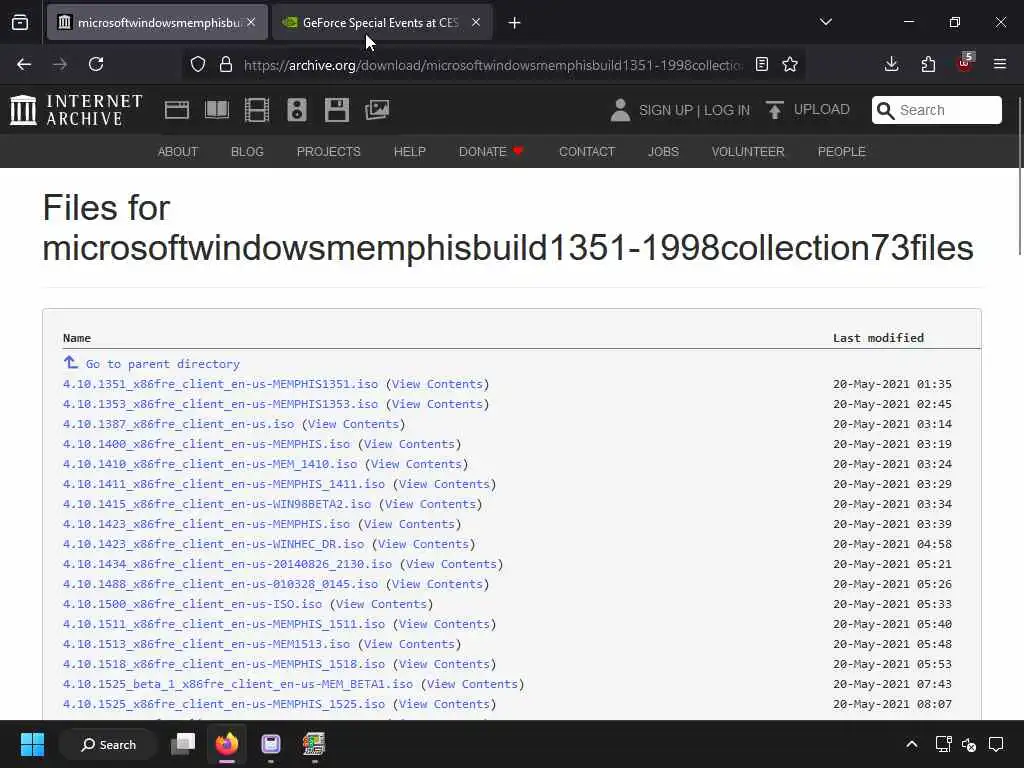The image size is (1024, 768).
Task: View Contents of MEMPHIS_1525.iso
Action: [444, 704]
